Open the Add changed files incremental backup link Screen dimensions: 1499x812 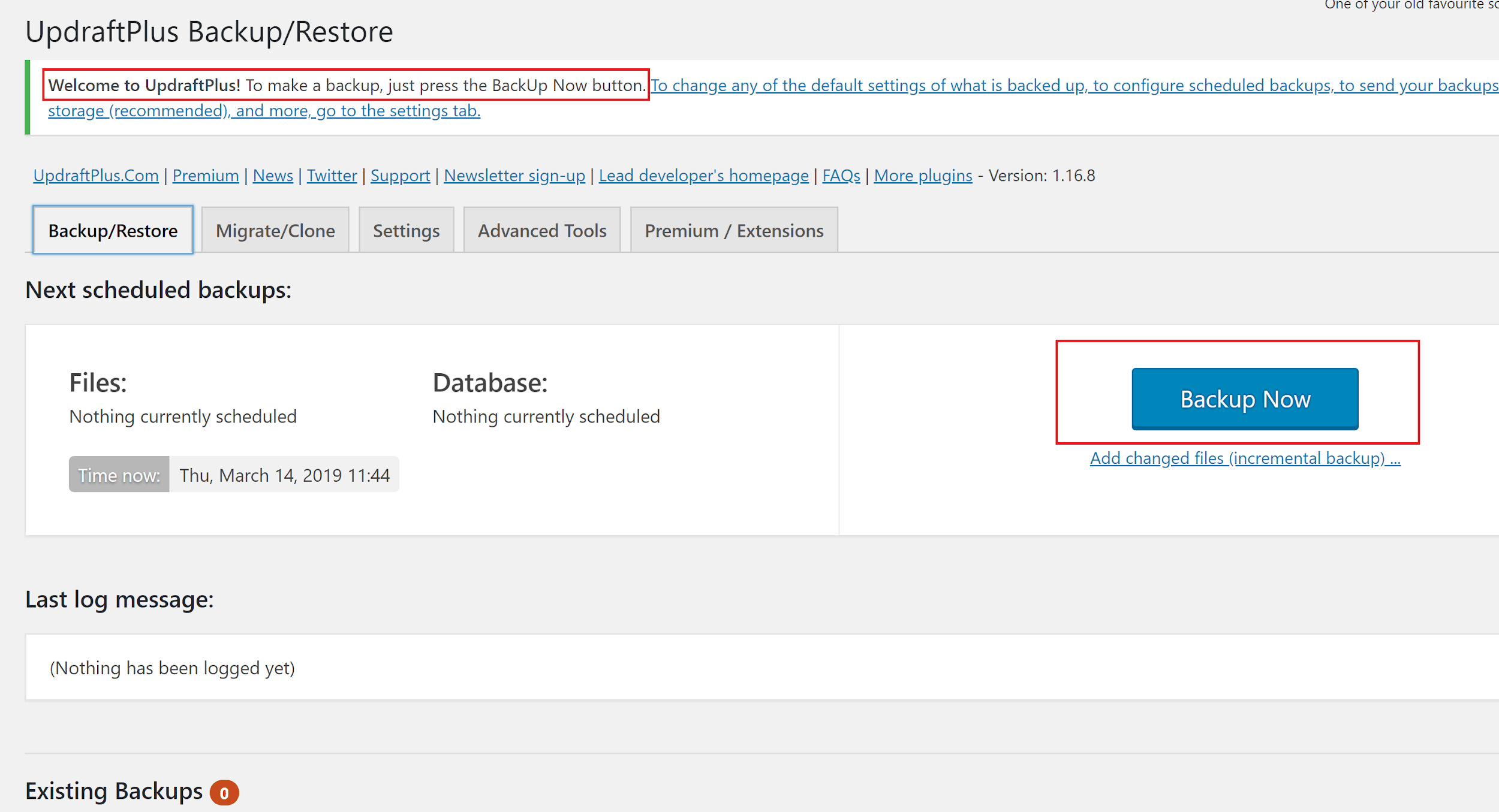(1245, 458)
